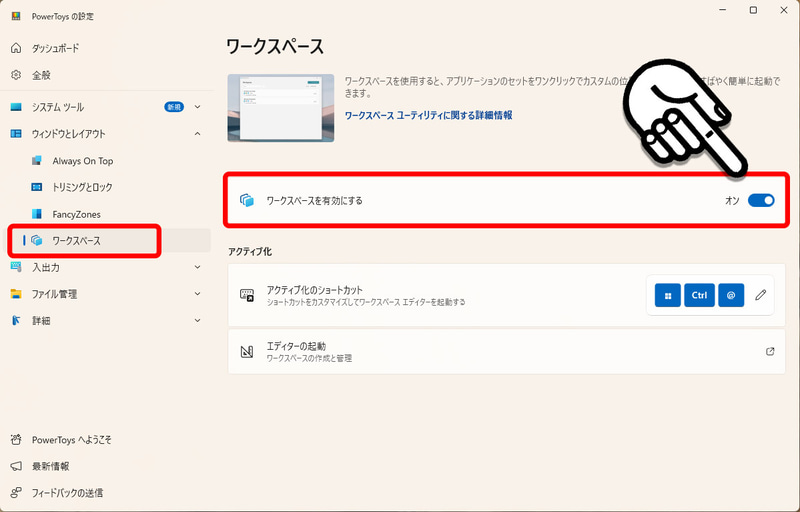Click the PowerToys へようこそ icon

(x=16, y=440)
